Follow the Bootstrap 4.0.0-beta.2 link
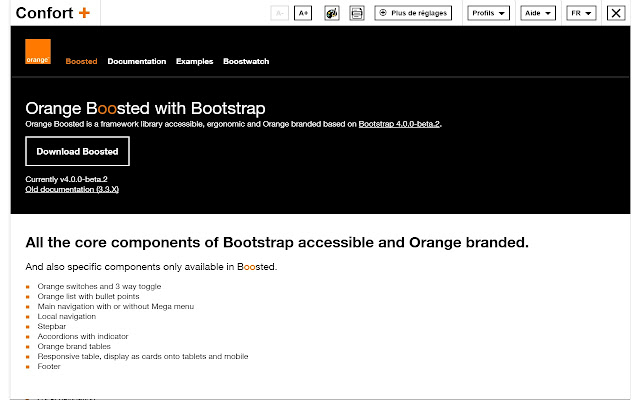This screenshot has height=400, width=640. click(399, 124)
